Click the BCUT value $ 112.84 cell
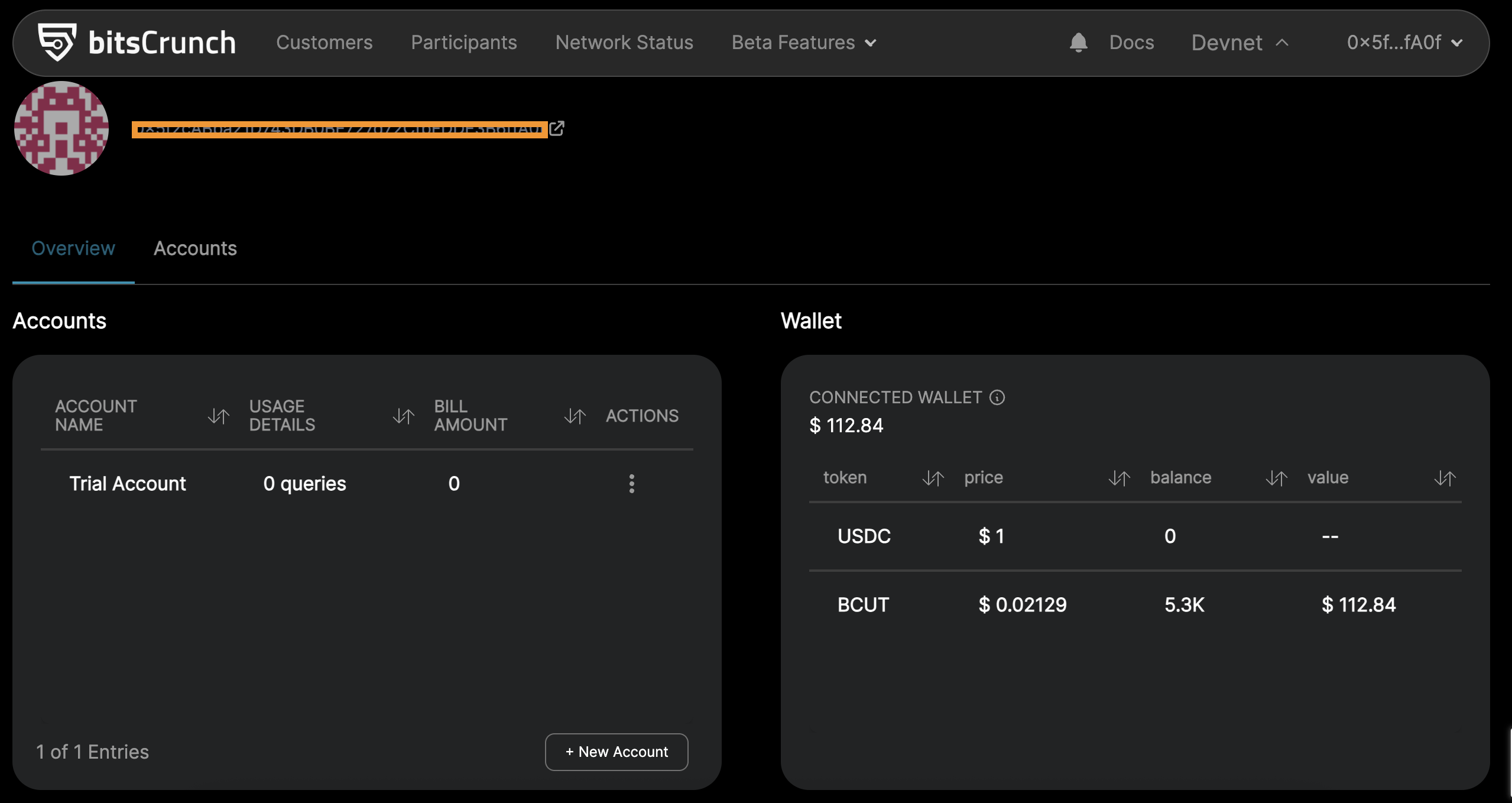The height and width of the screenshot is (803, 1512). coord(1358,605)
